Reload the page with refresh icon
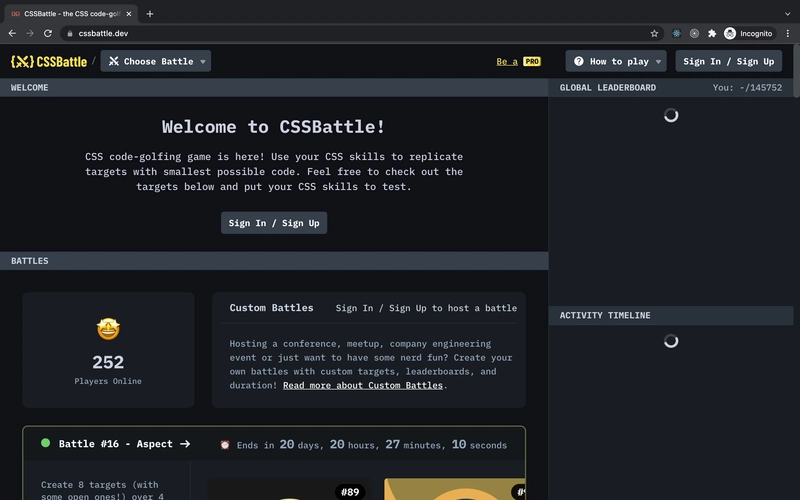800x500 pixels. (x=48, y=33)
